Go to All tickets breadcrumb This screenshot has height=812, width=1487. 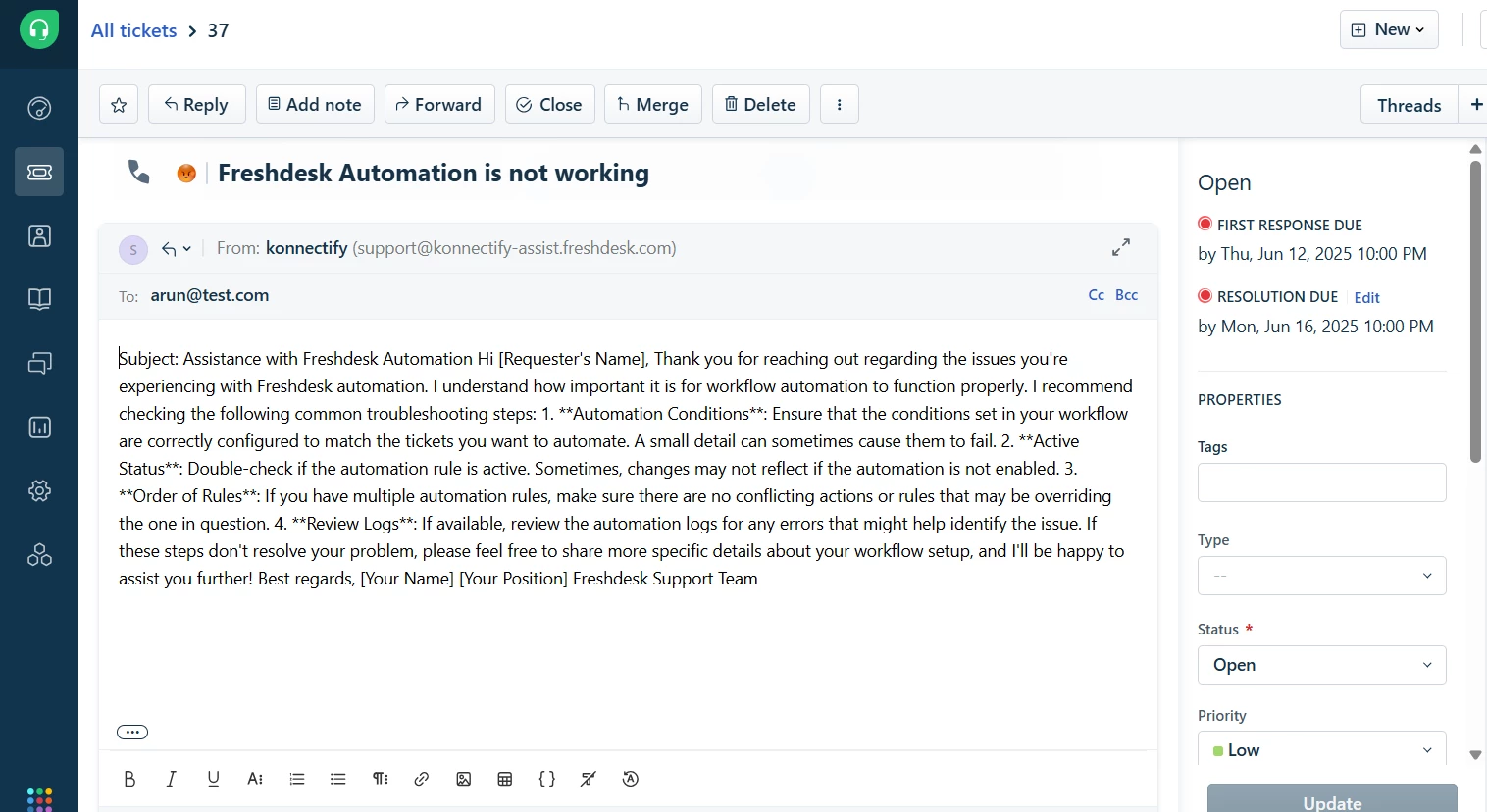point(133,30)
